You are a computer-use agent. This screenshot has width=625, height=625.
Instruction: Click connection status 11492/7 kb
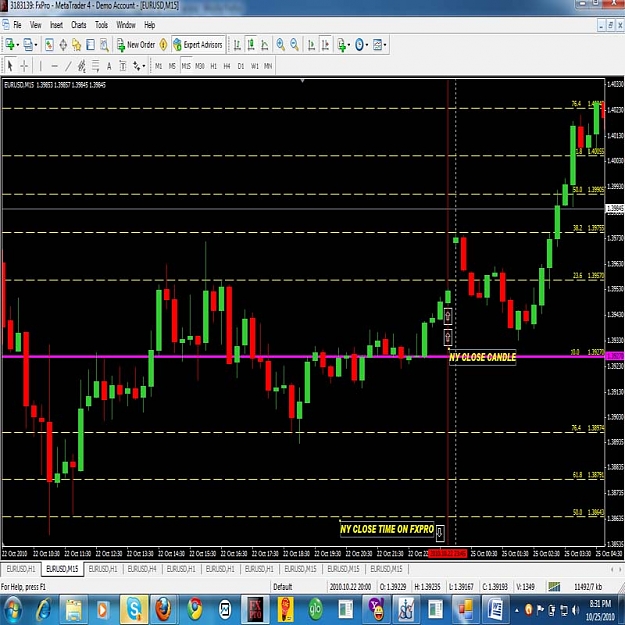click(588, 587)
